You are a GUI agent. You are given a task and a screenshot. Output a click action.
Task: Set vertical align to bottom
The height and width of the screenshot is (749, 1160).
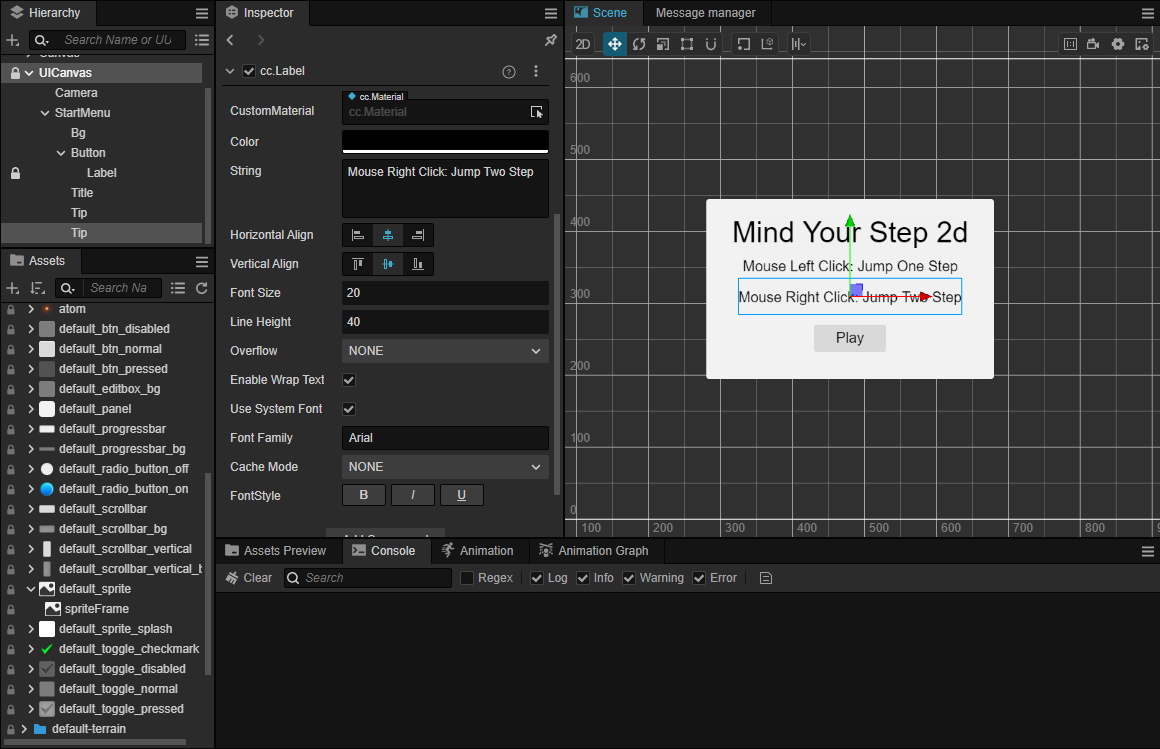418,264
